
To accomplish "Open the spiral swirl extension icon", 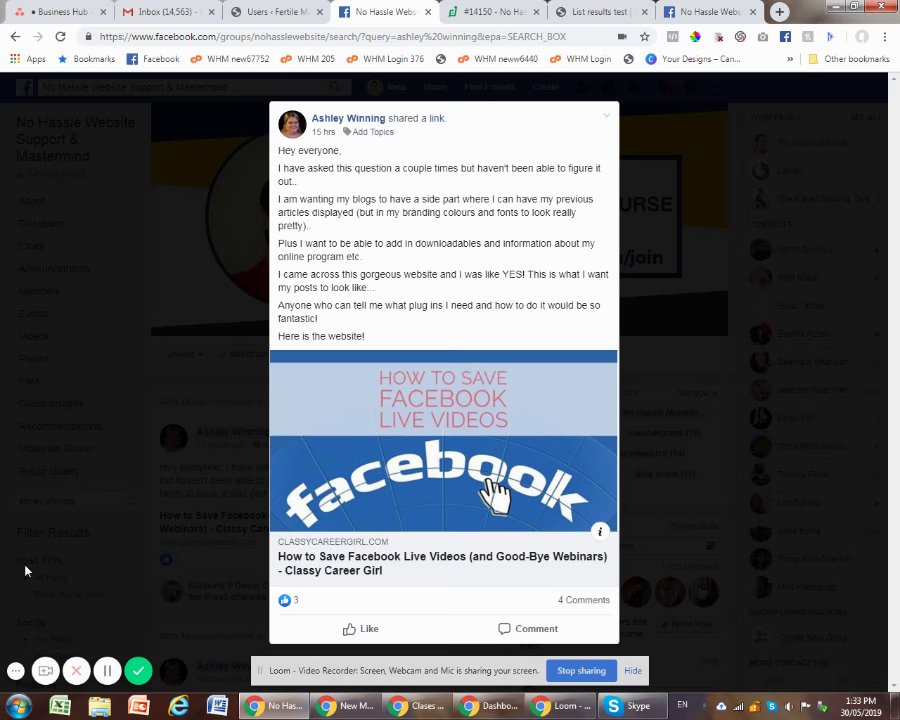I will point(740,37).
